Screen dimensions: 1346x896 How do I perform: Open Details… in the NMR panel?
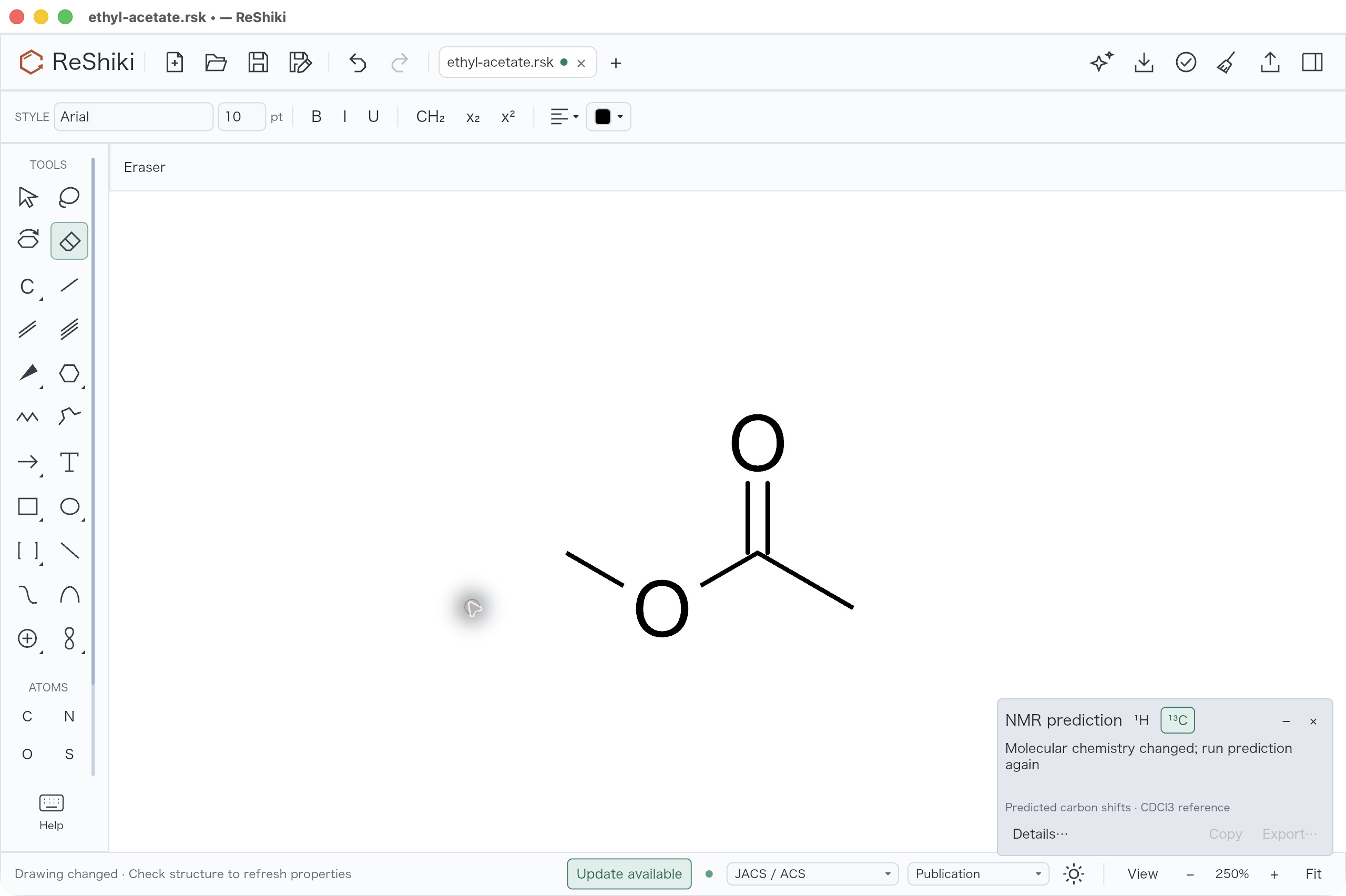(x=1039, y=834)
